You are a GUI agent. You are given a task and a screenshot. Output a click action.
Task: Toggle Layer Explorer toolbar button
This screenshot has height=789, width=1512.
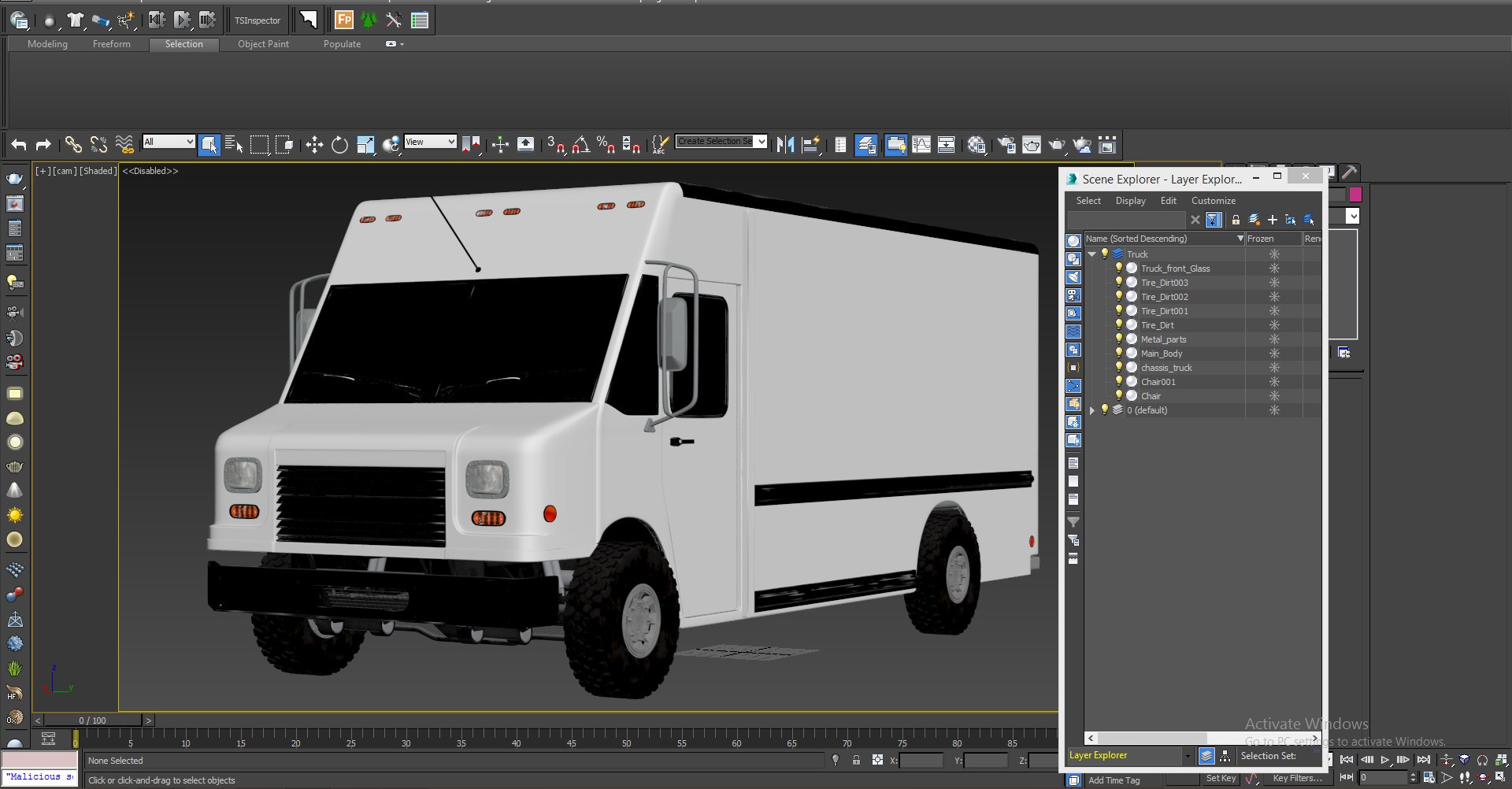pyautogui.click(x=866, y=144)
